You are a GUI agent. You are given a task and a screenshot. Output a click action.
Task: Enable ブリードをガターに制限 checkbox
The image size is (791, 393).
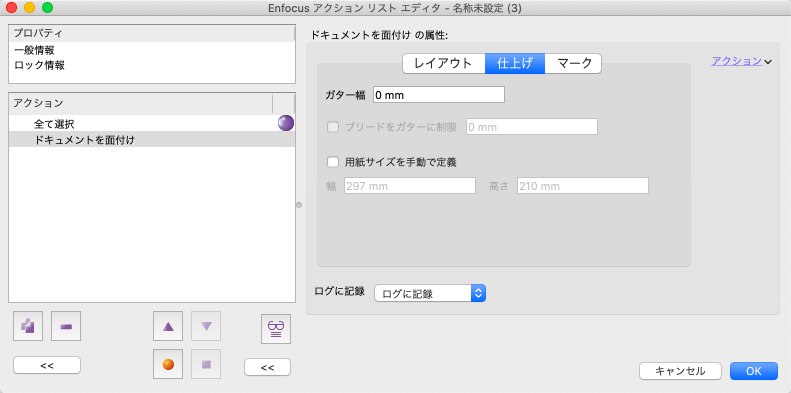pyautogui.click(x=333, y=127)
